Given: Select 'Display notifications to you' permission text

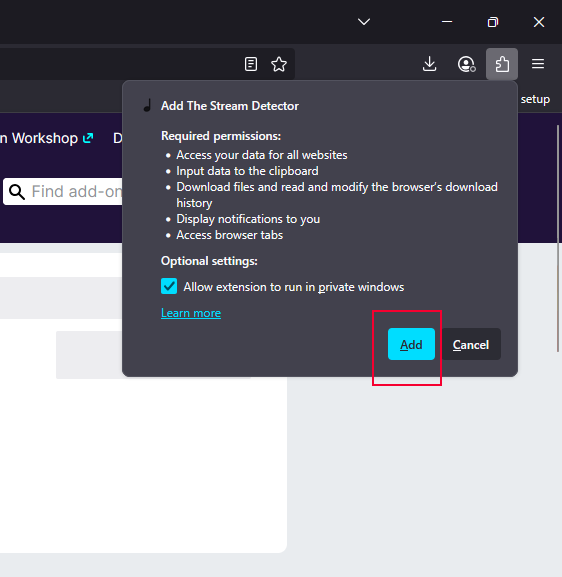Looking at the screenshot, I should click(x=248, y=219).
